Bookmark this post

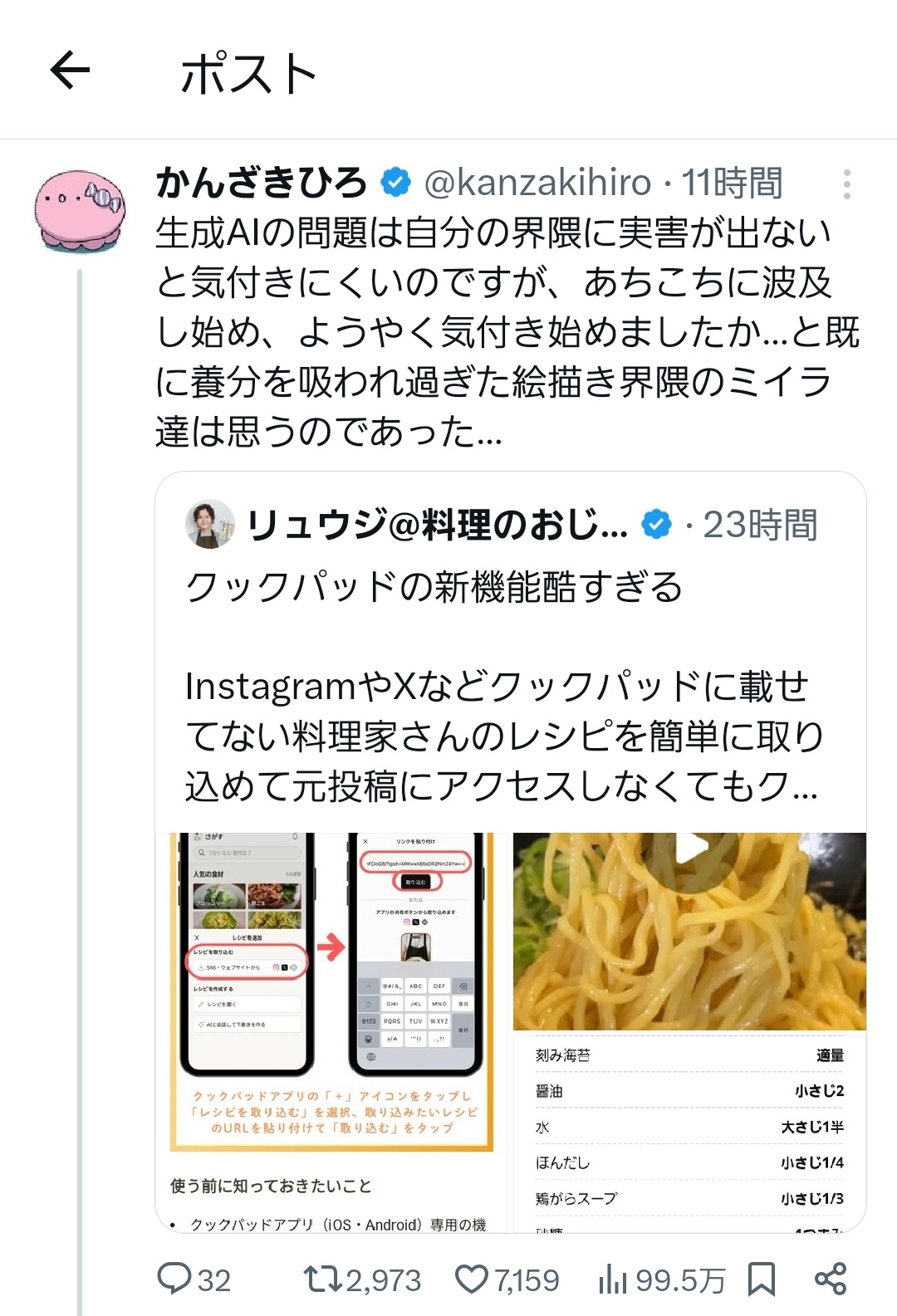tap(761, 1279)
